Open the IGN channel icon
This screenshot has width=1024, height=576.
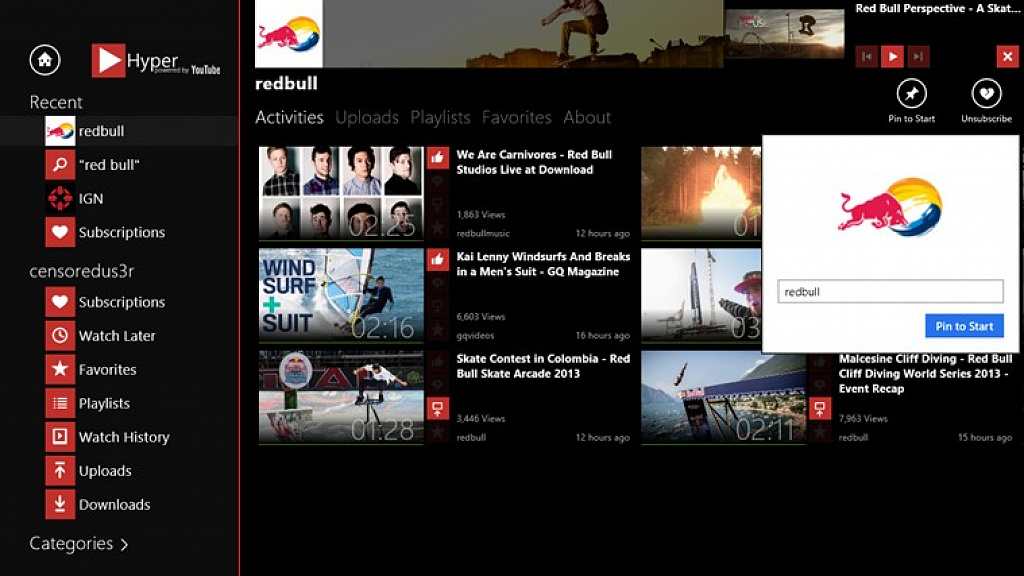click(60, 199)
